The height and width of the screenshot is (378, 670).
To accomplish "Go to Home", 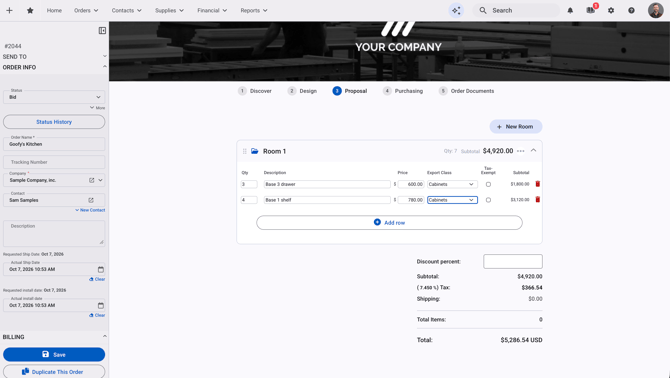I will pos(54,10).
